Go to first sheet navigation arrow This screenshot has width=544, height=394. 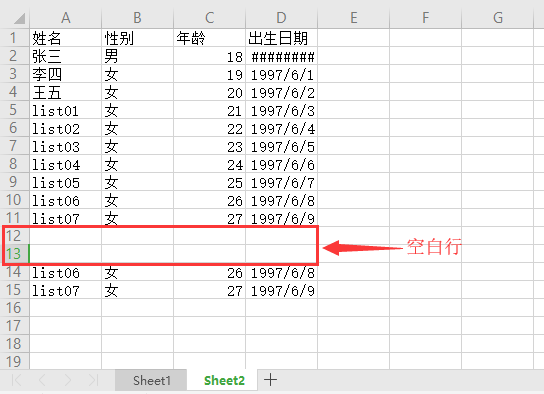click(17, 380)
